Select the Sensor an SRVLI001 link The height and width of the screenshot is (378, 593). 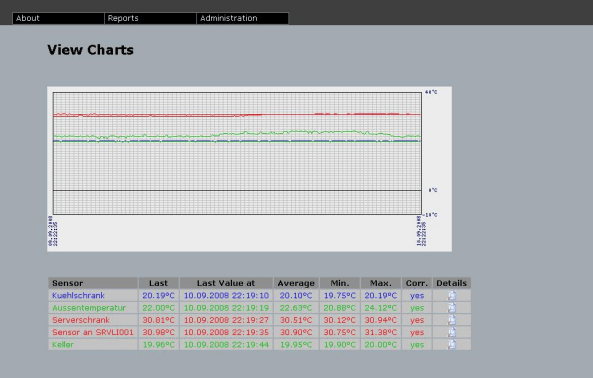point(93,332)
